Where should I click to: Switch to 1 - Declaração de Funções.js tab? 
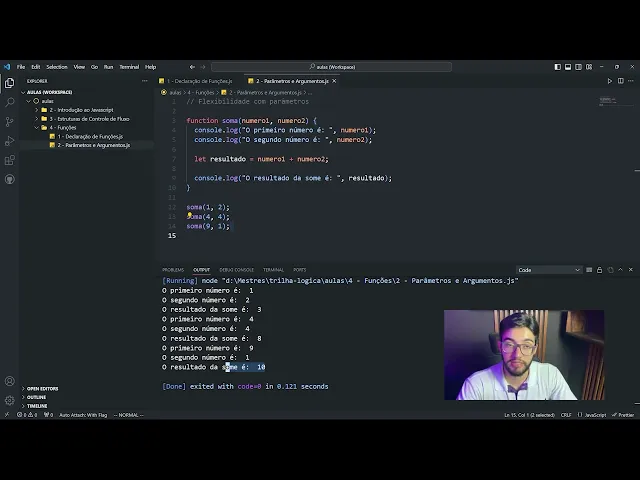pyautogui.click(x=199, y=81)
